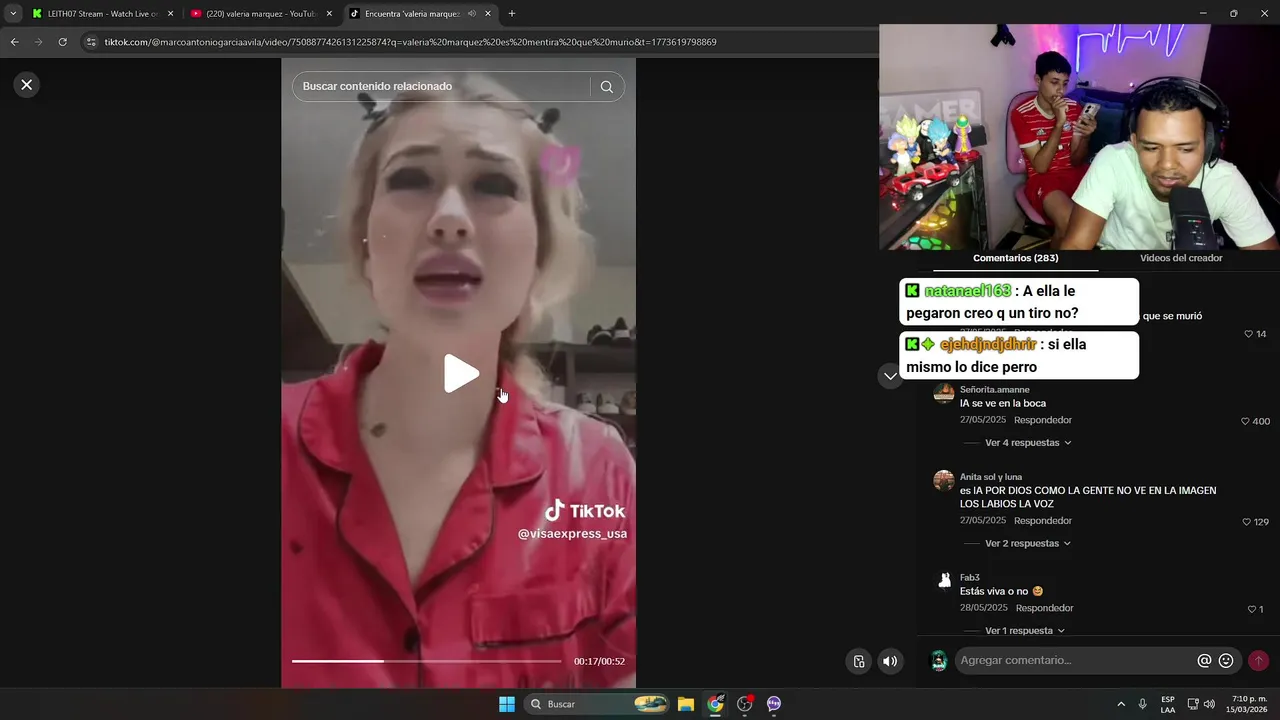
Task: Click the natanael163 username in chat overlay
Action: (x=967, y=291)
